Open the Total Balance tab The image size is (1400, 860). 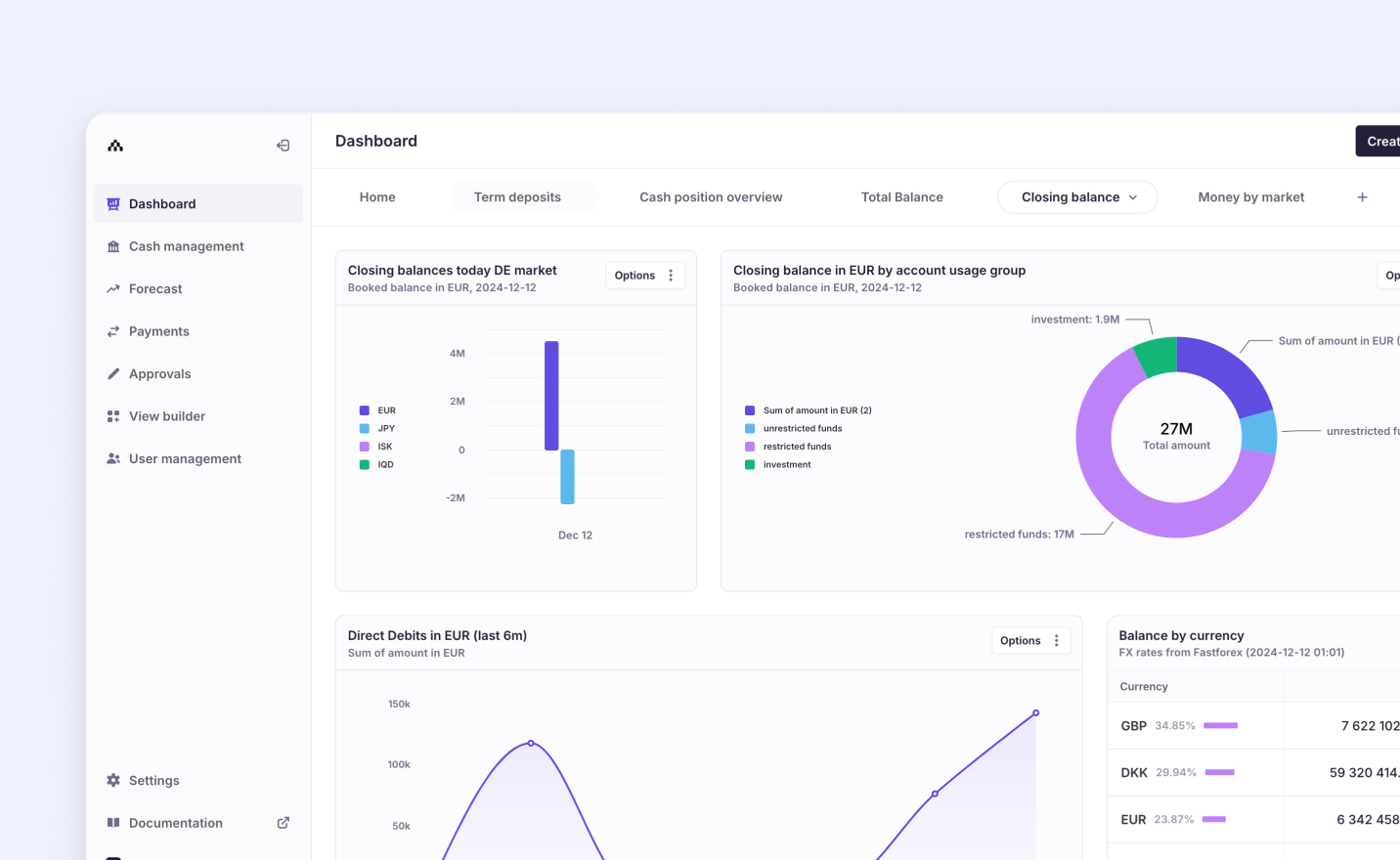902,197
